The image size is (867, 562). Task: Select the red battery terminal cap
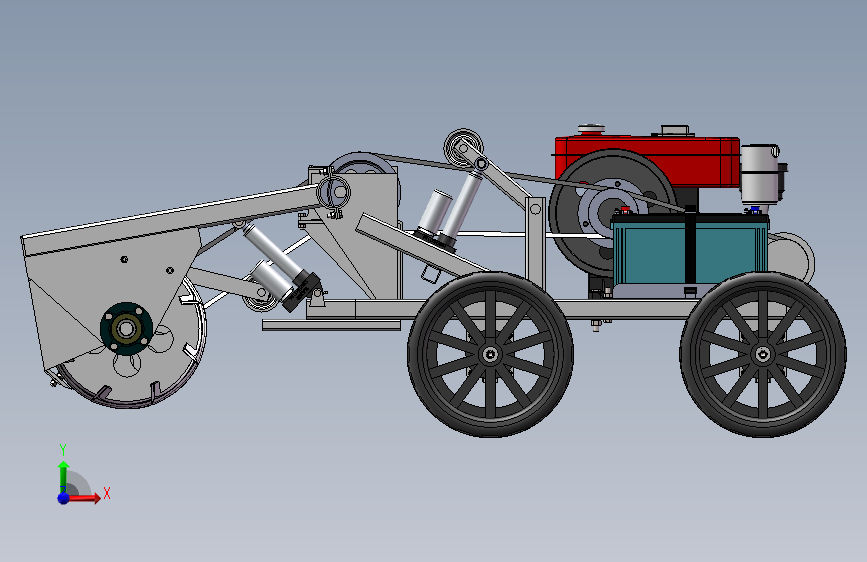click(x=625, y=210)
